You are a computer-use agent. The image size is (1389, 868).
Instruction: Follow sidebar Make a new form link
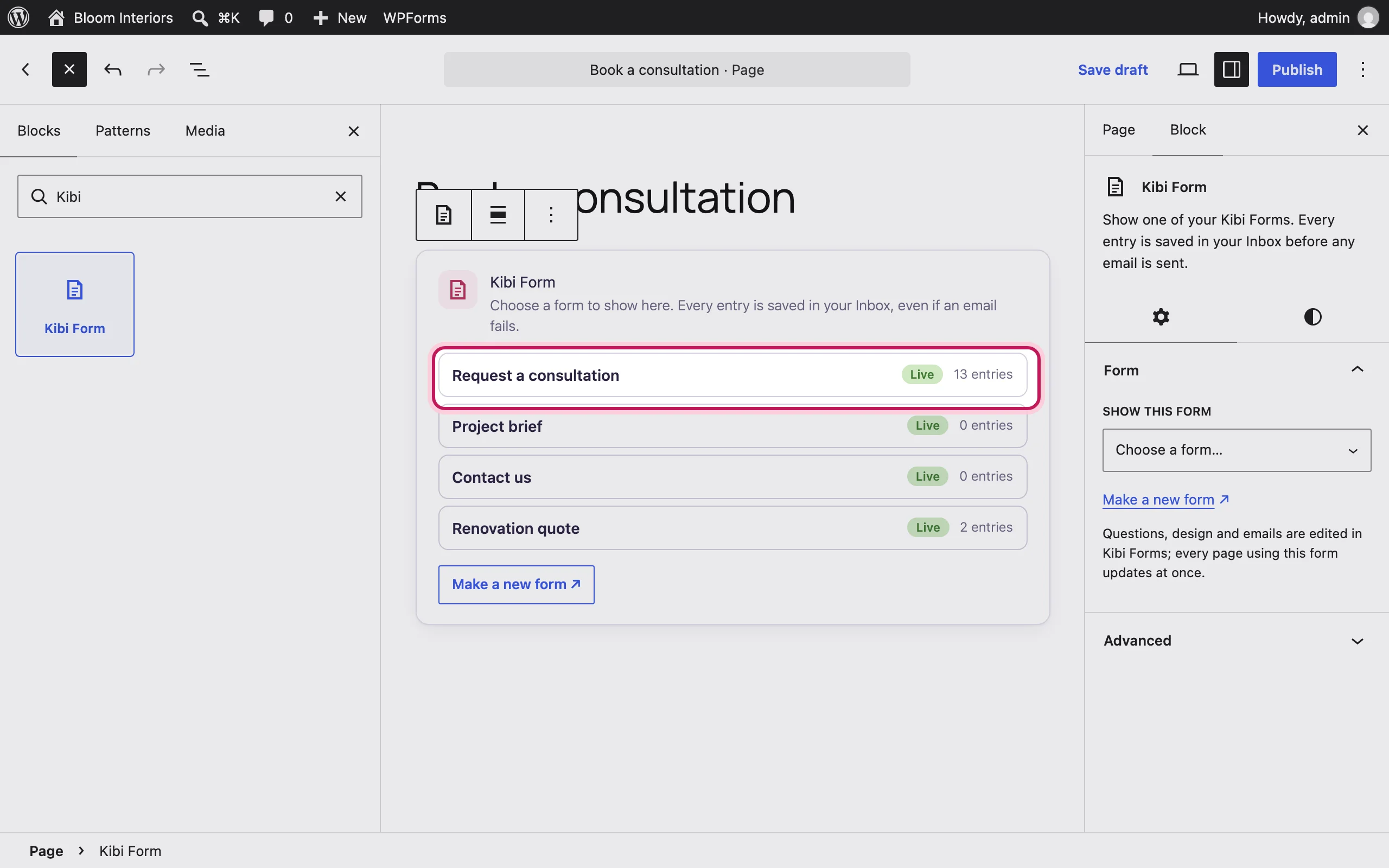(x=1165, y=500)
